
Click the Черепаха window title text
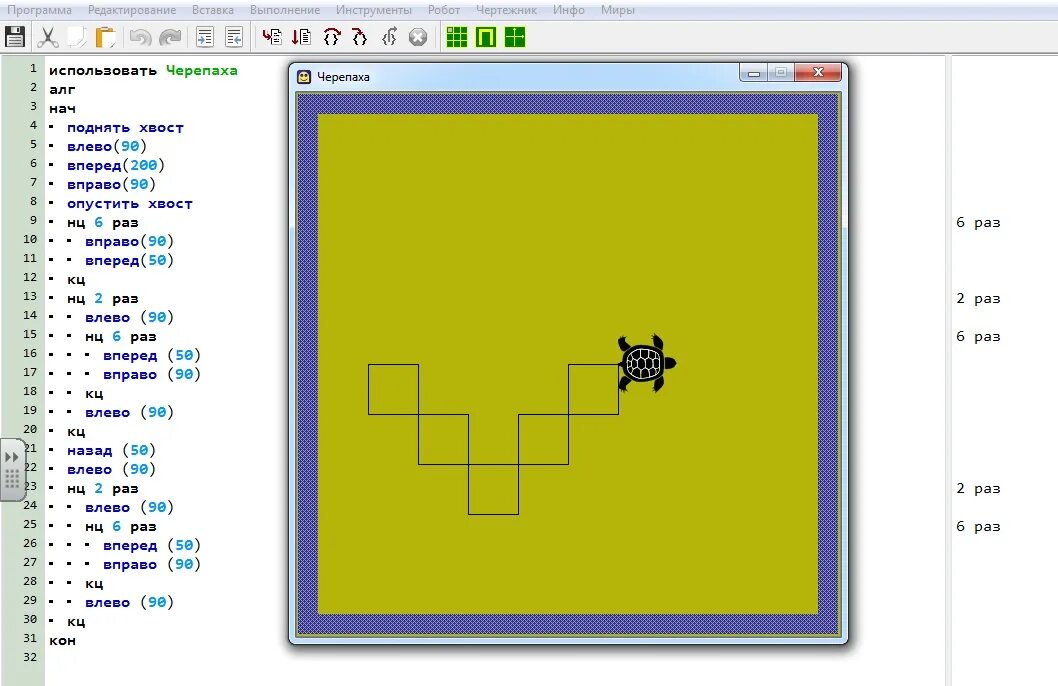pos(343,77)
